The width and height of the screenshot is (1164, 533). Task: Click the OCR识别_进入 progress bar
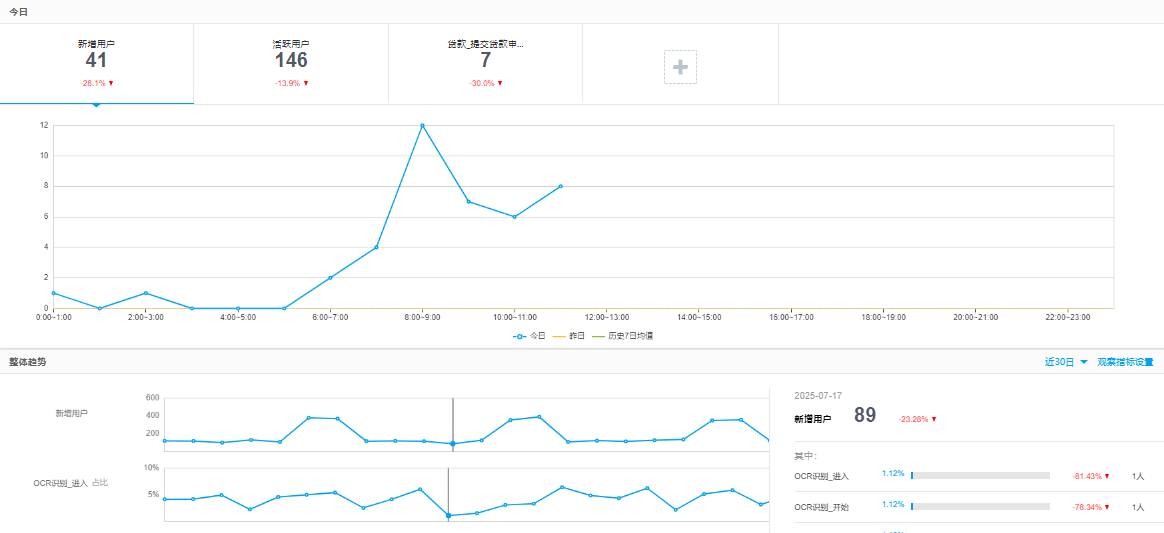980,476
